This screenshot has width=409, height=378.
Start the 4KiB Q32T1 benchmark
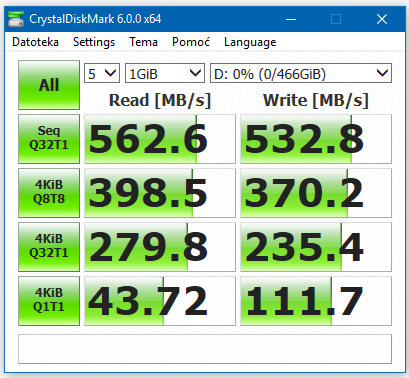click(x=49, y=247)
